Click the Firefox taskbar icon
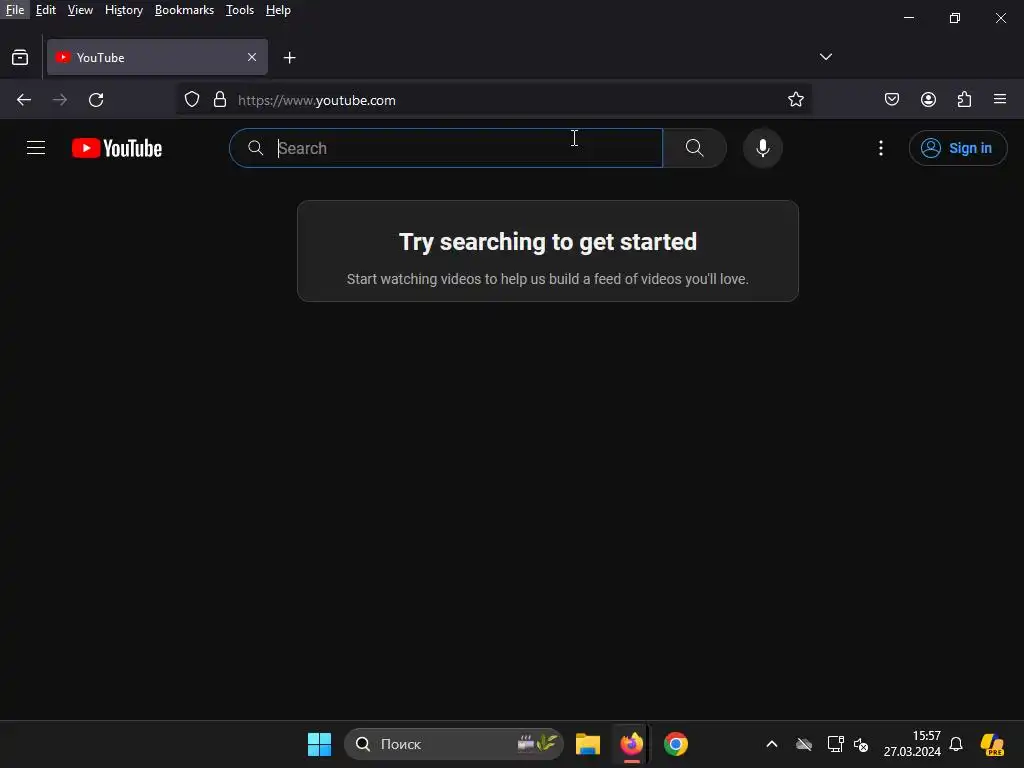This screenshot has height=768, width=1024. click(632, 744)
